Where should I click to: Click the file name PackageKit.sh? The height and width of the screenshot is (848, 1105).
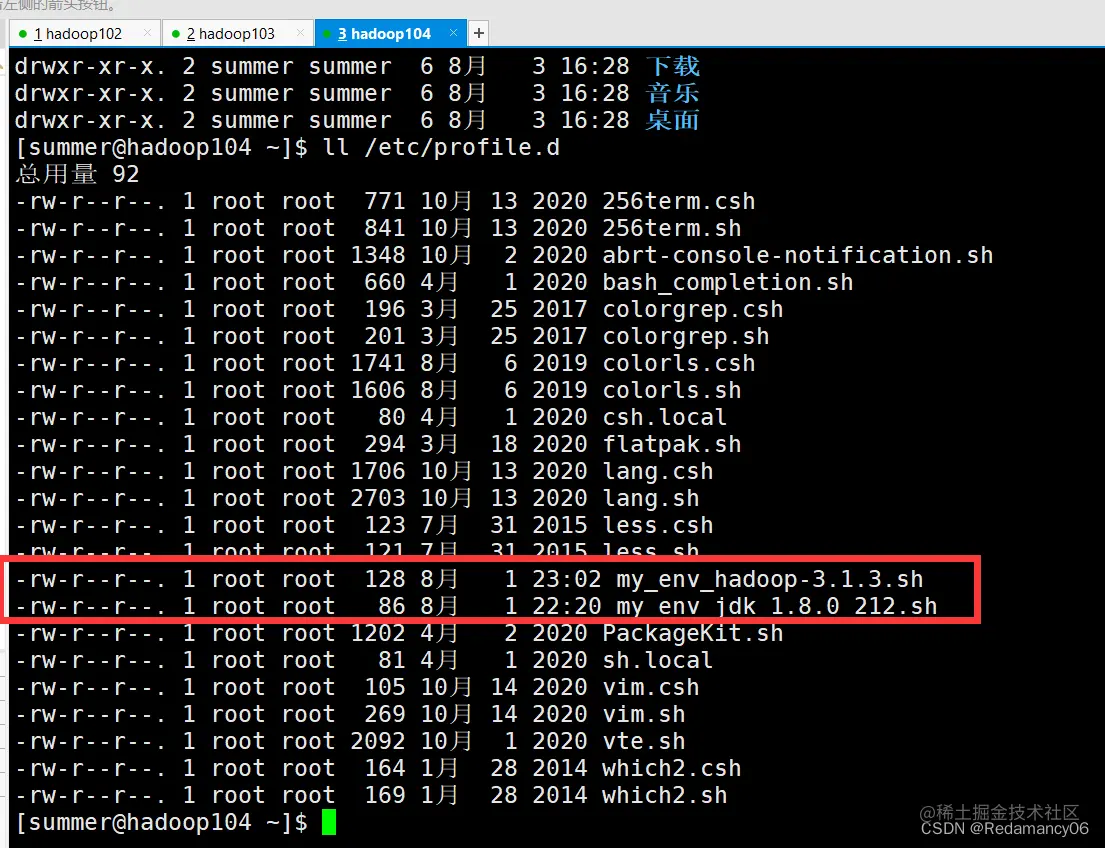point(693,633)
